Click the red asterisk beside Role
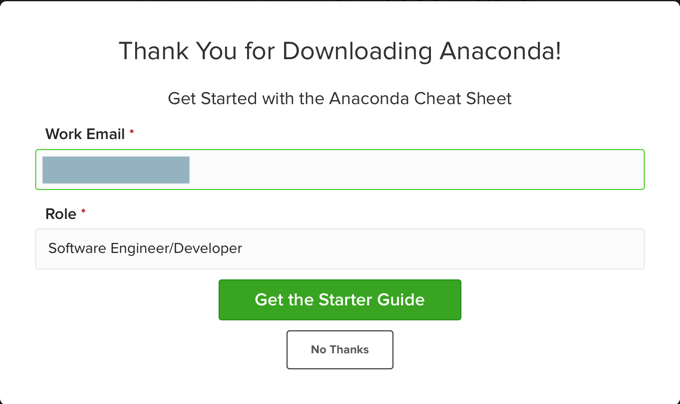 84,213
